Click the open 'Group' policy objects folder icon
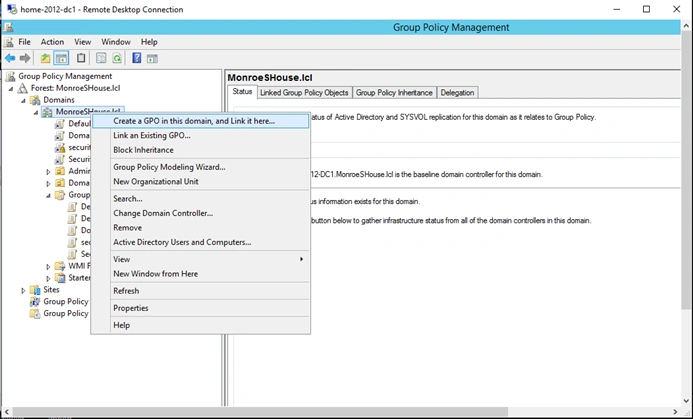Viewport: 693px width, 419px height. pos(60,195)
